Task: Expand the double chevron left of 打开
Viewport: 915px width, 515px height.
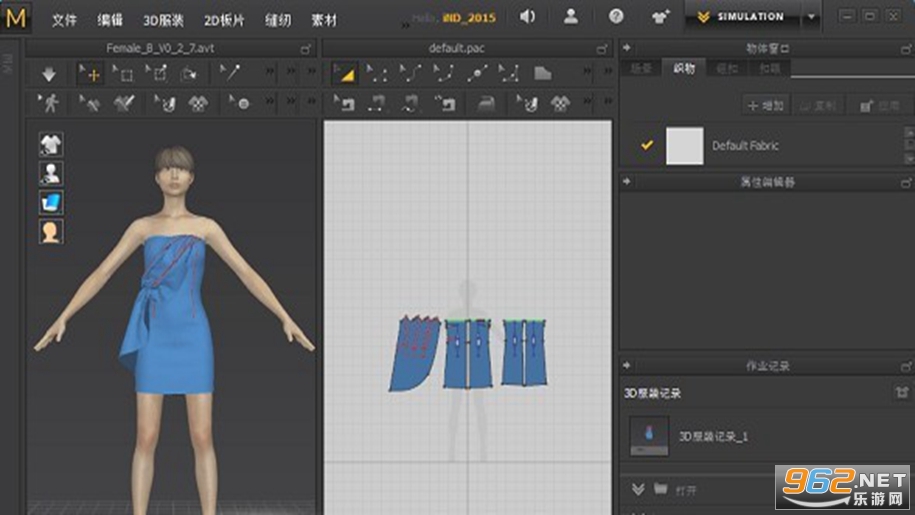Action: point(638,489)
